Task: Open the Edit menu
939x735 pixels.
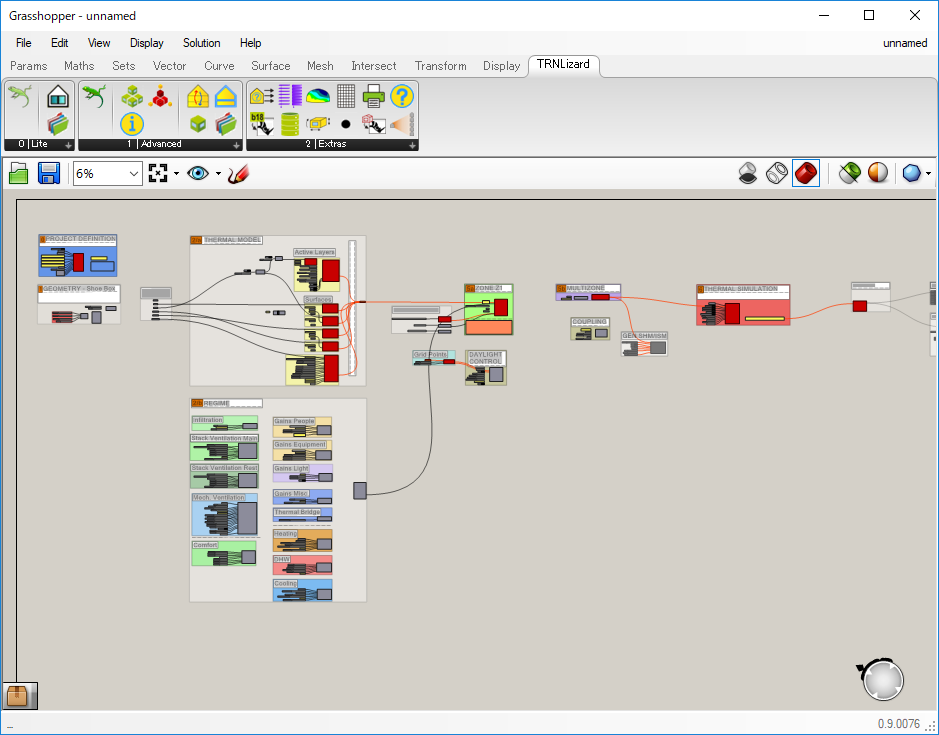Action: (59, 43)
